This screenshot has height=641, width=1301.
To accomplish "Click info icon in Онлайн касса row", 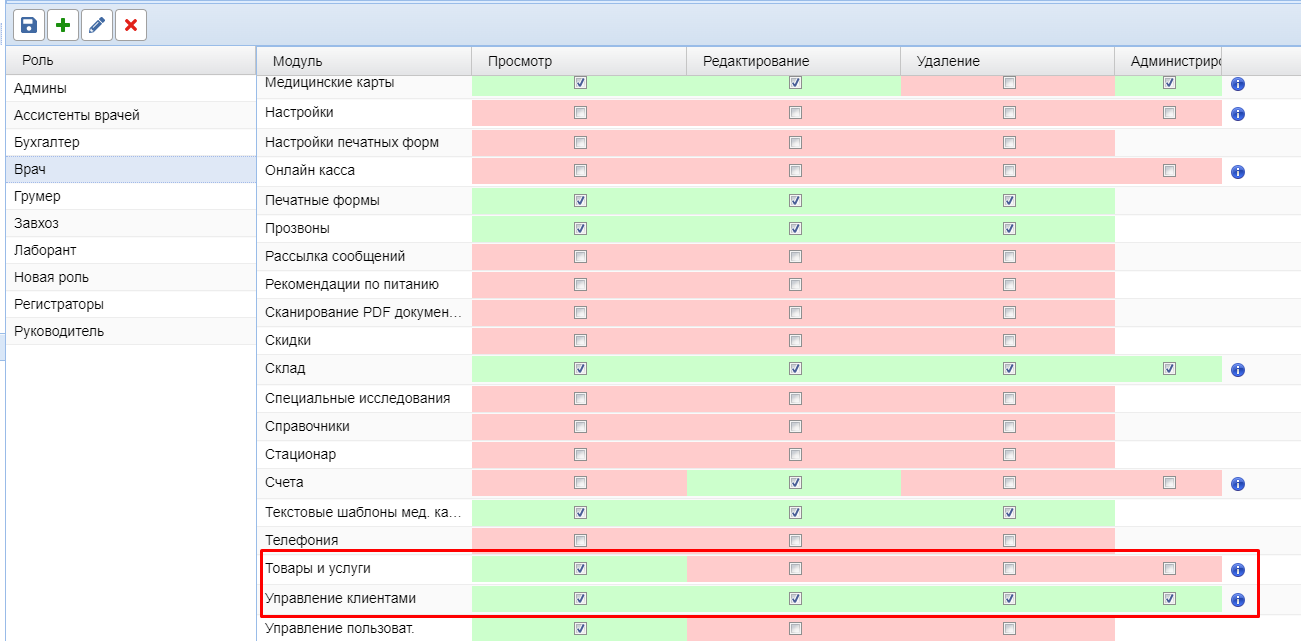I will 1237,172.
